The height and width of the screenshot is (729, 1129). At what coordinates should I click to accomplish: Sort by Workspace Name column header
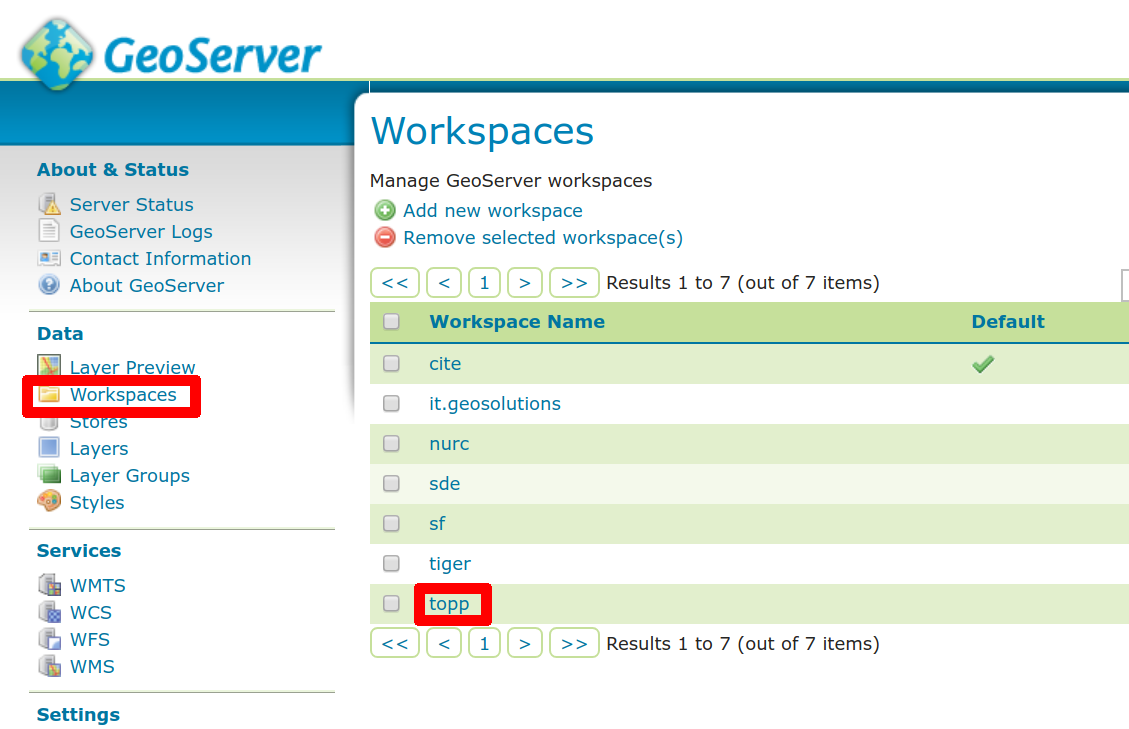coord(517,322)
